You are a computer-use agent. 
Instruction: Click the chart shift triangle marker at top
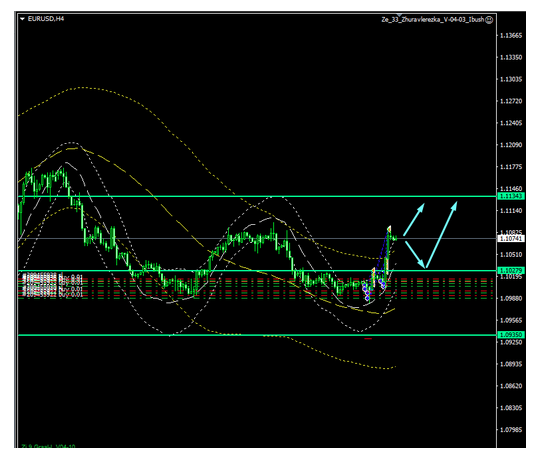tap(399, 15)
